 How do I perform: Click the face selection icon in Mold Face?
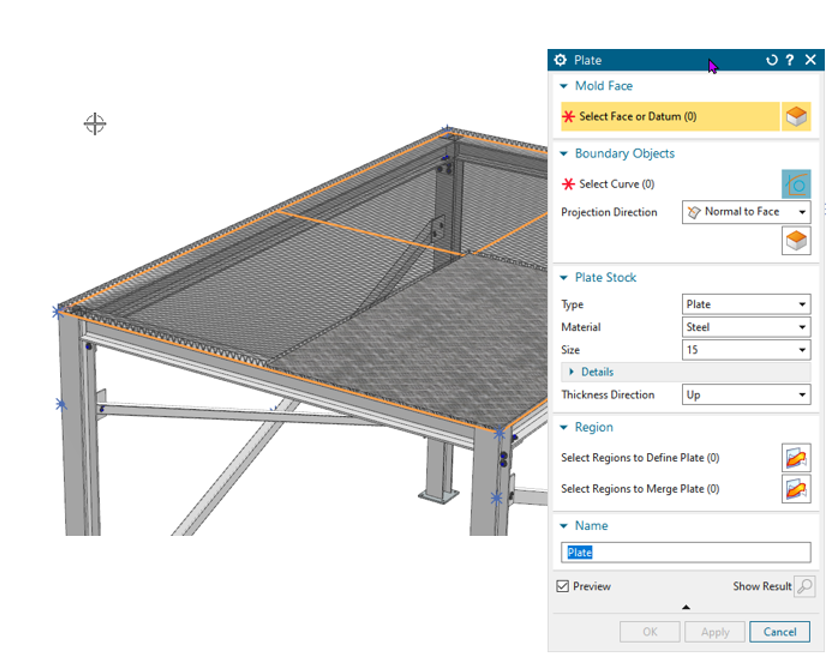tap(796, 116)
